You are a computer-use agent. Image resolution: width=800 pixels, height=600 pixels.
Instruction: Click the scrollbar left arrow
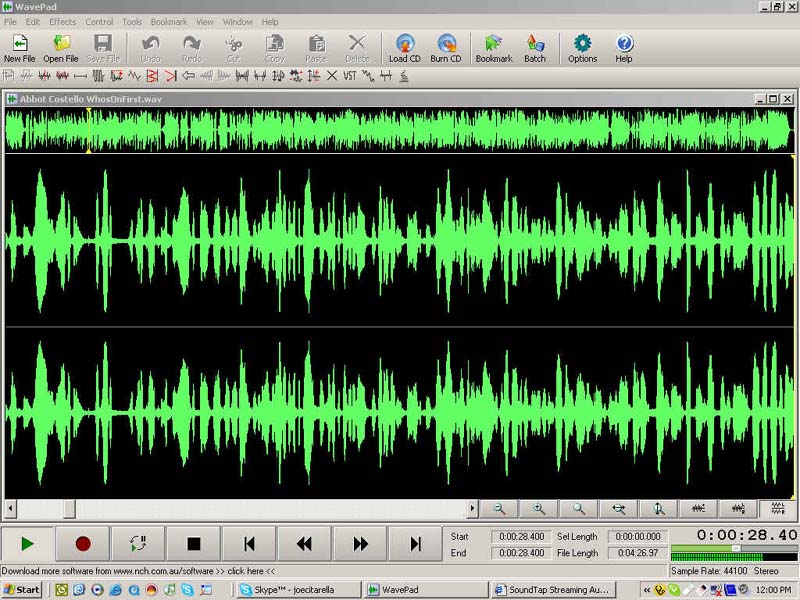point(10,509)
